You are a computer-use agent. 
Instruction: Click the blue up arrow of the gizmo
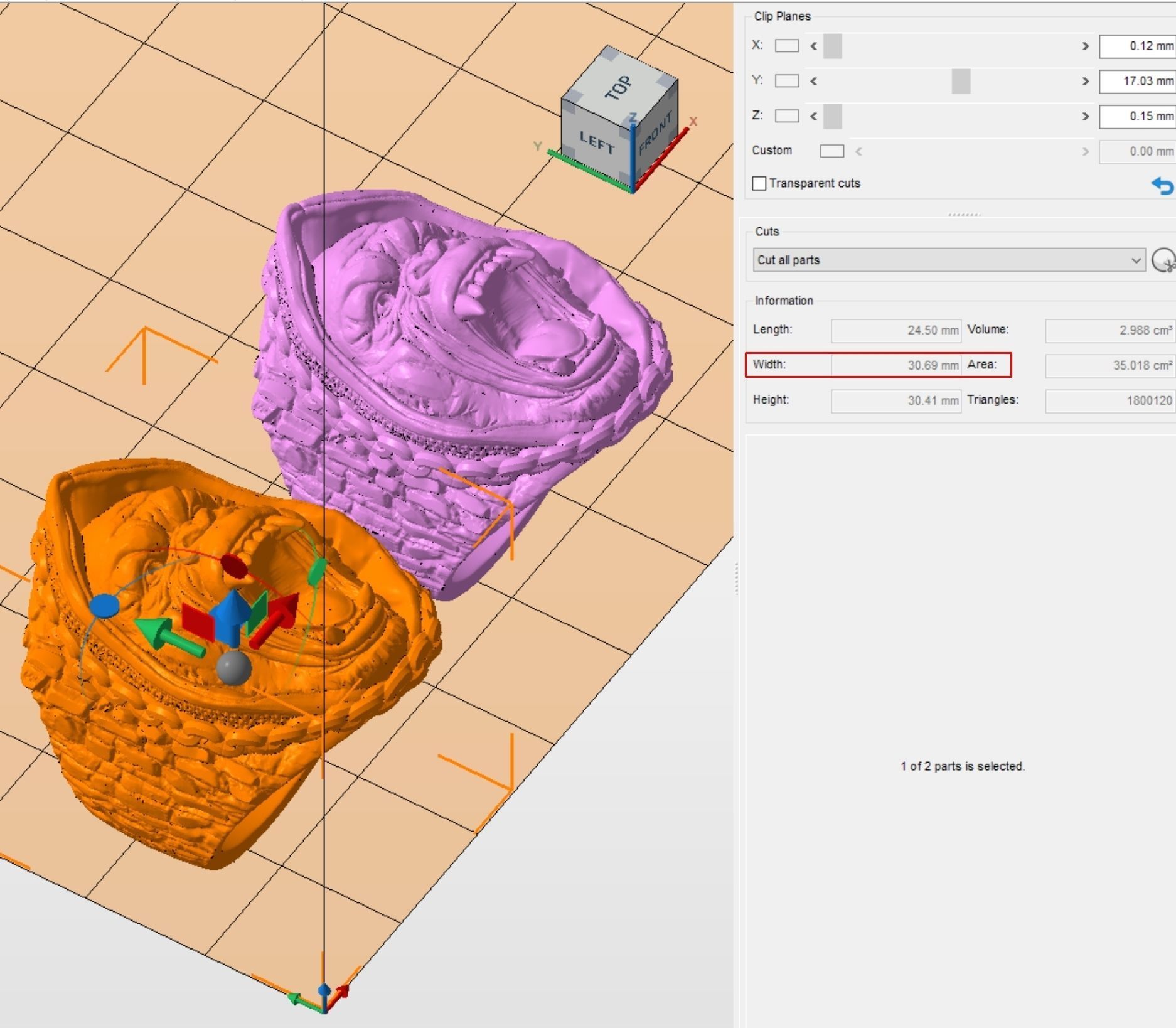233,617
